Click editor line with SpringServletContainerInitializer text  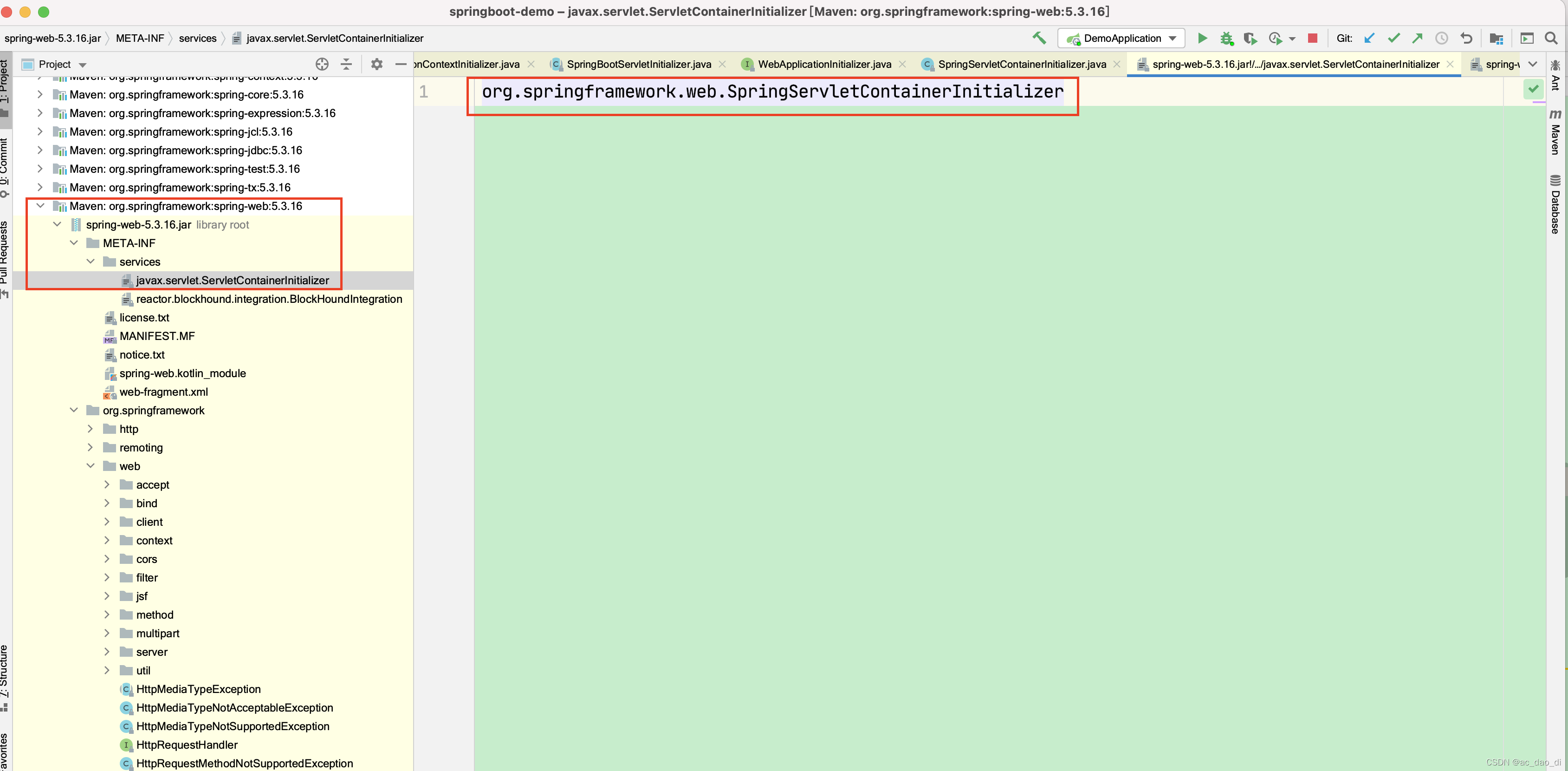[772, 92]
